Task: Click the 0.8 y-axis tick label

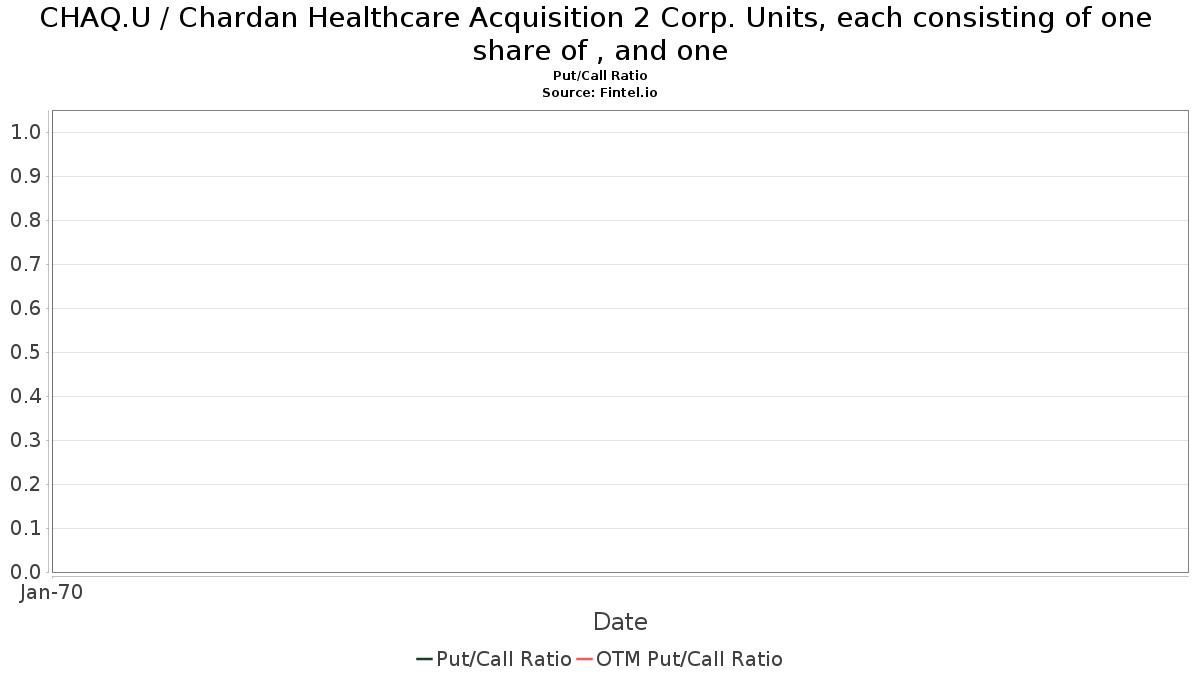Action: pyautogui.click(x=25, y=220)
